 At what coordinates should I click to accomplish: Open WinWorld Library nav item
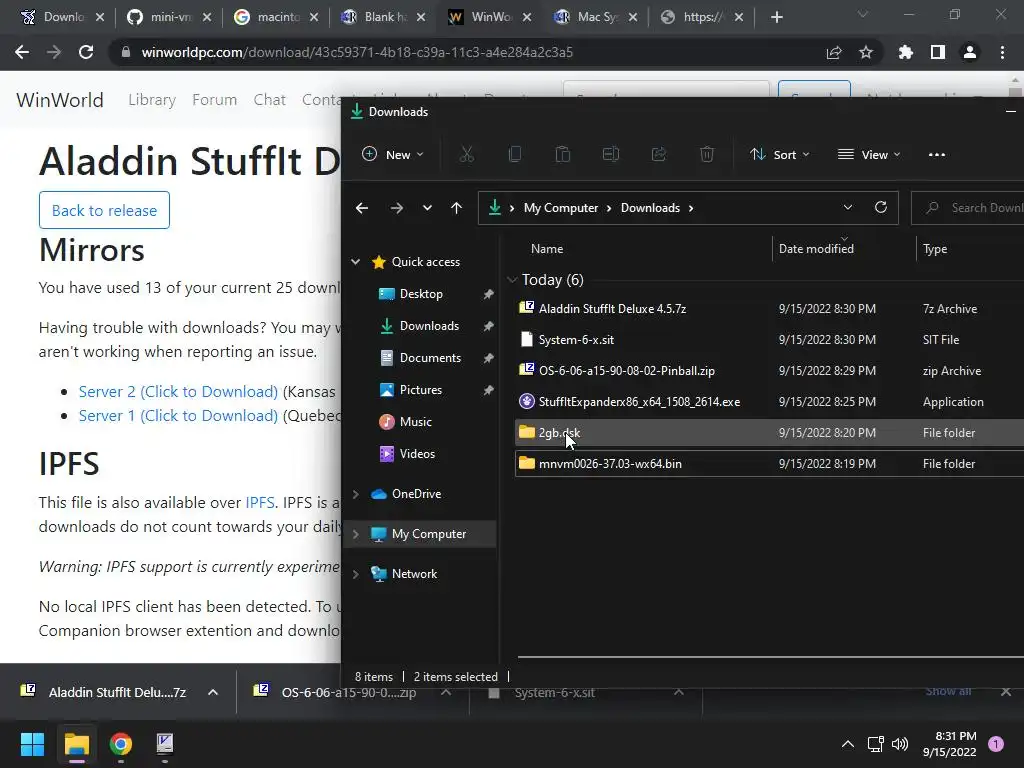pyautogui.click(x=152, y=100)
